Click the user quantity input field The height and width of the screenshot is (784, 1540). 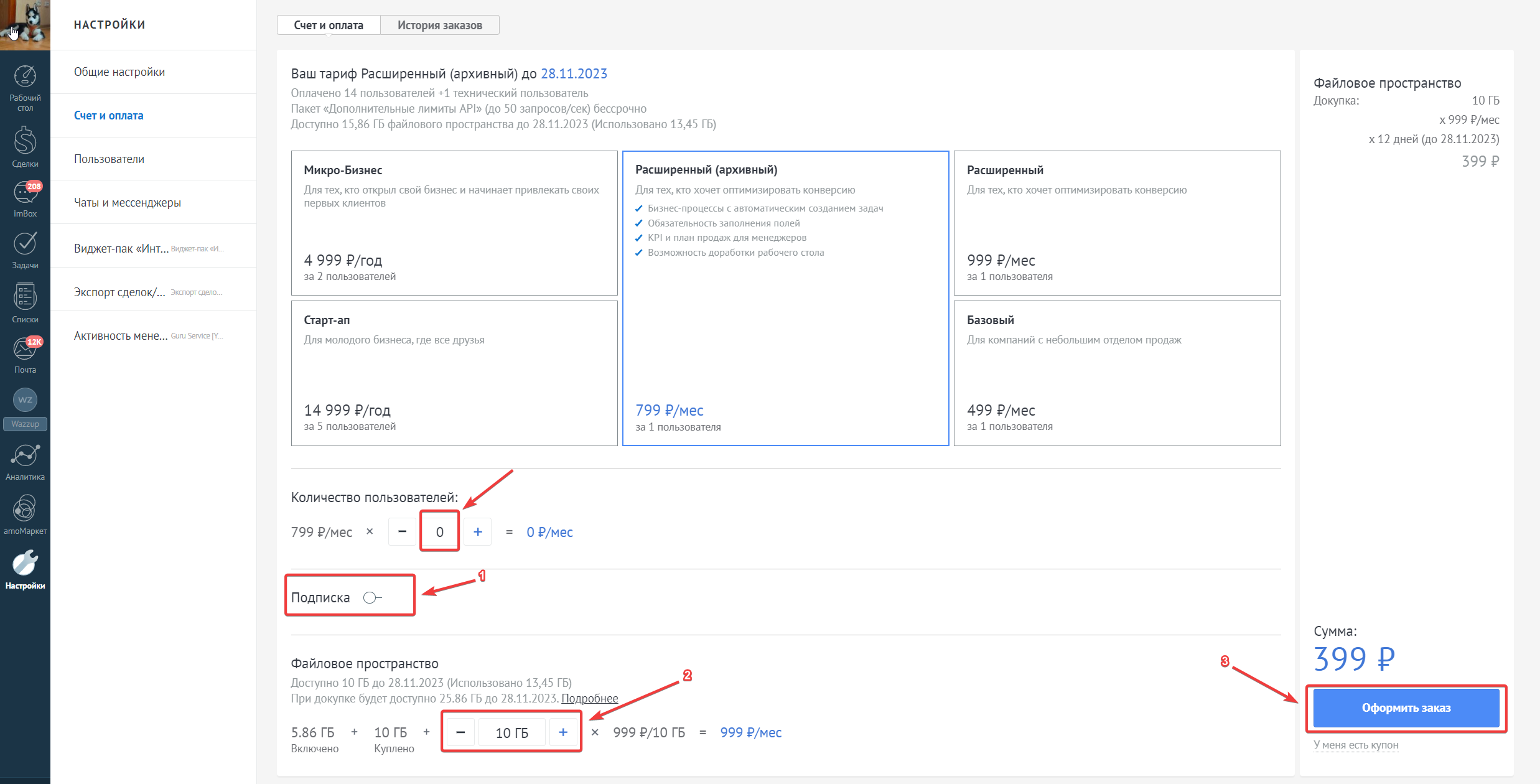click(x=440, y=532)
